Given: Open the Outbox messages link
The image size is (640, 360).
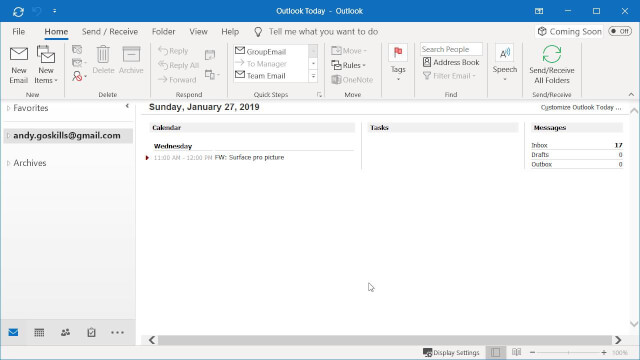Looking at the screenshot, I should click(541, 164).
